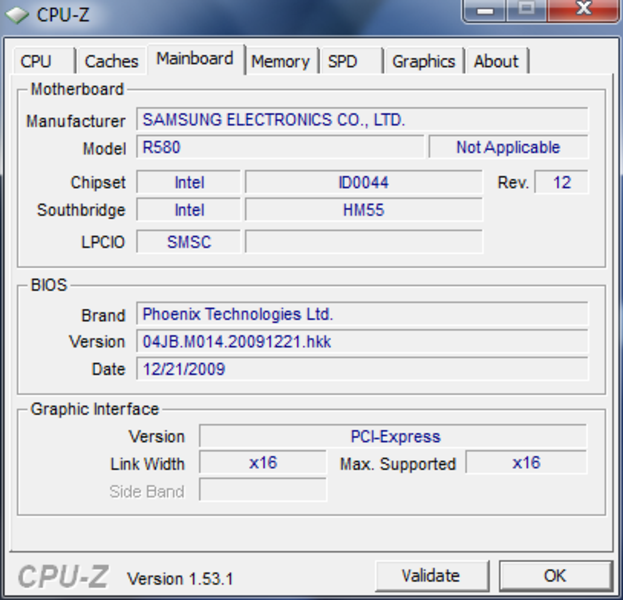Image resolution: width=623 pixels, height=600 pixels.
Task: Minimize the CPU-Z window
Action: coord(485,10)
